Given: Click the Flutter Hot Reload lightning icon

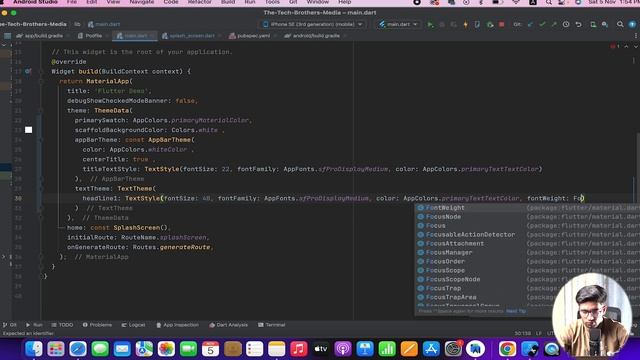Looking at the screenshot, I should [x=465, y=24].
